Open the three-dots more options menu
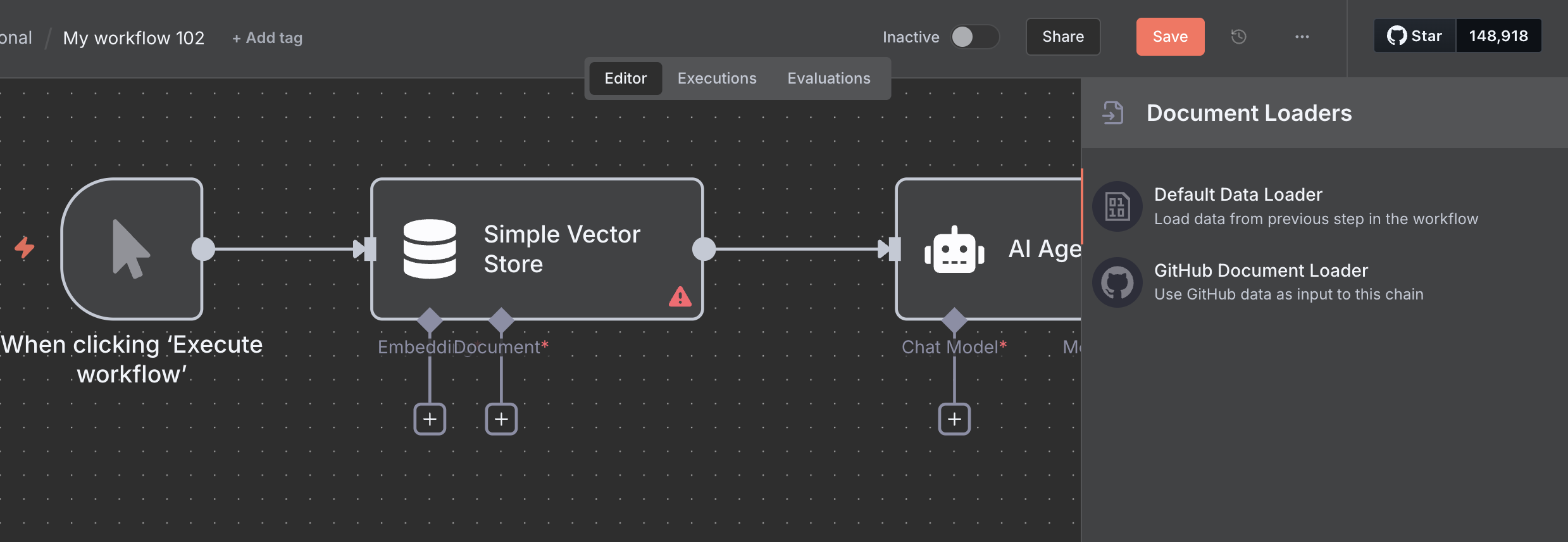 coord(1302,37)
